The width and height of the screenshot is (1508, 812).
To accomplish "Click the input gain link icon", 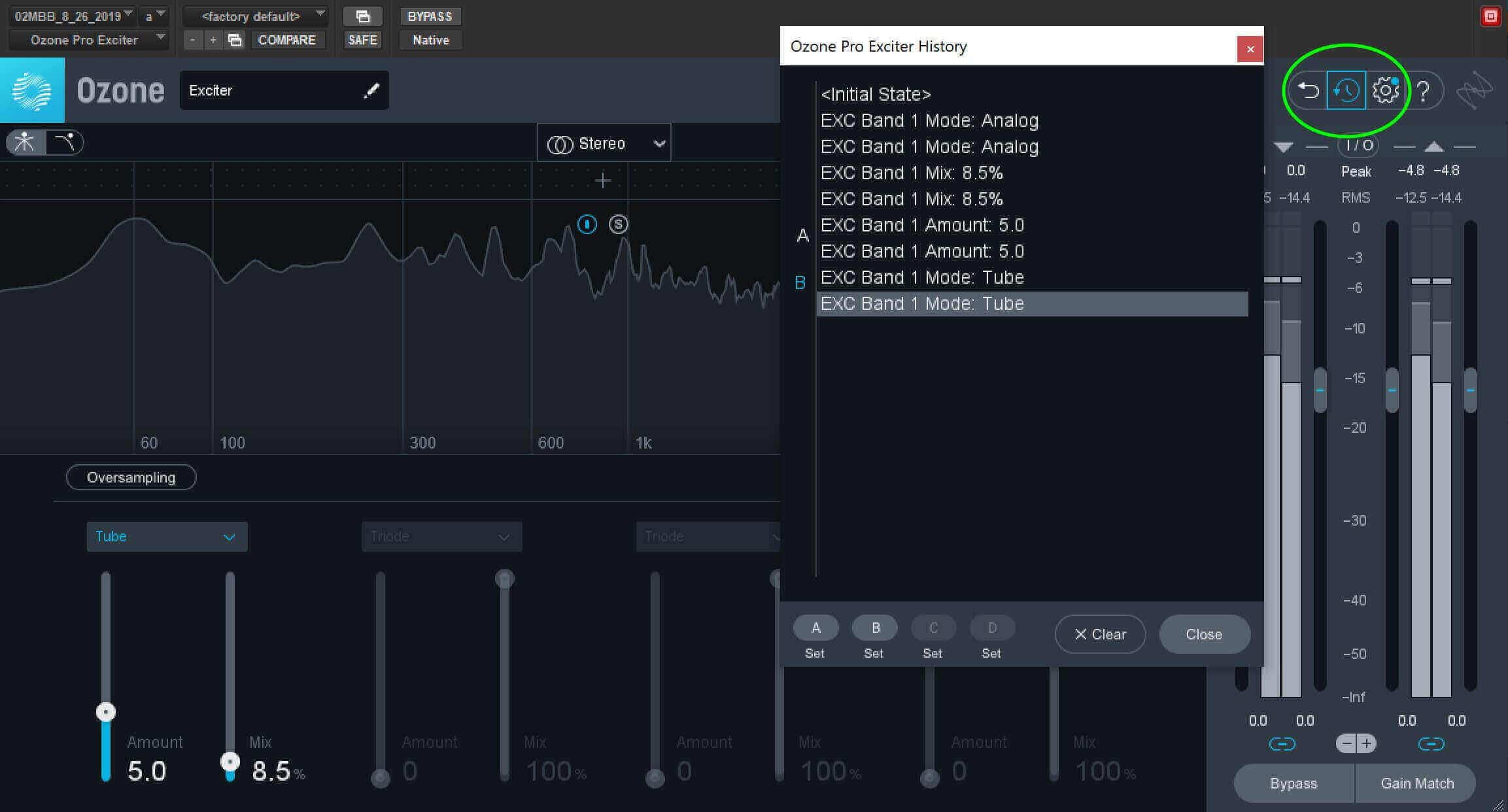I will tap(1282, 744).
